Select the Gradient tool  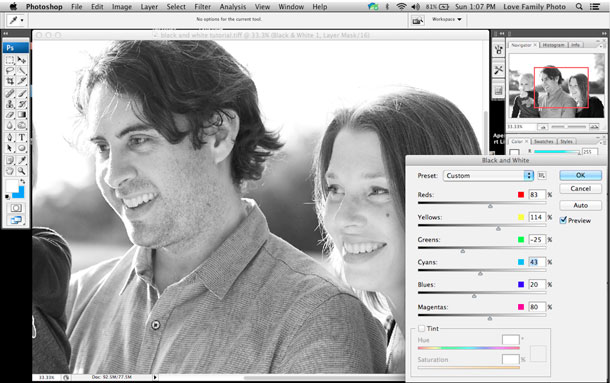point(22,114)
